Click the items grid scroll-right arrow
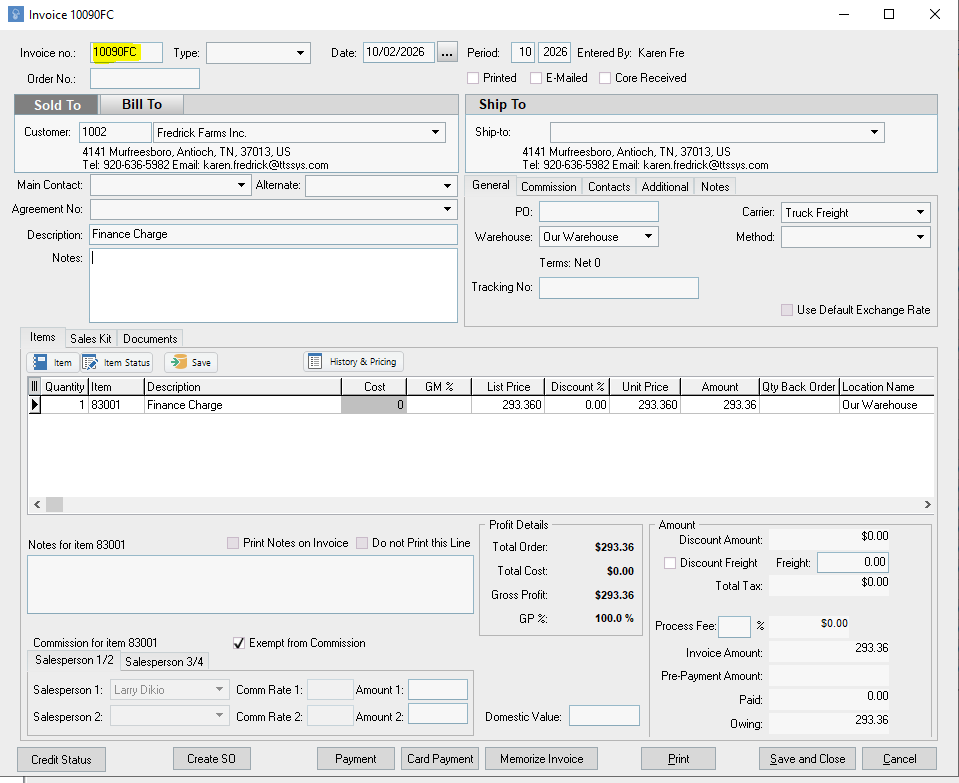Screen dimensions: 959x783 coord(927,504)
